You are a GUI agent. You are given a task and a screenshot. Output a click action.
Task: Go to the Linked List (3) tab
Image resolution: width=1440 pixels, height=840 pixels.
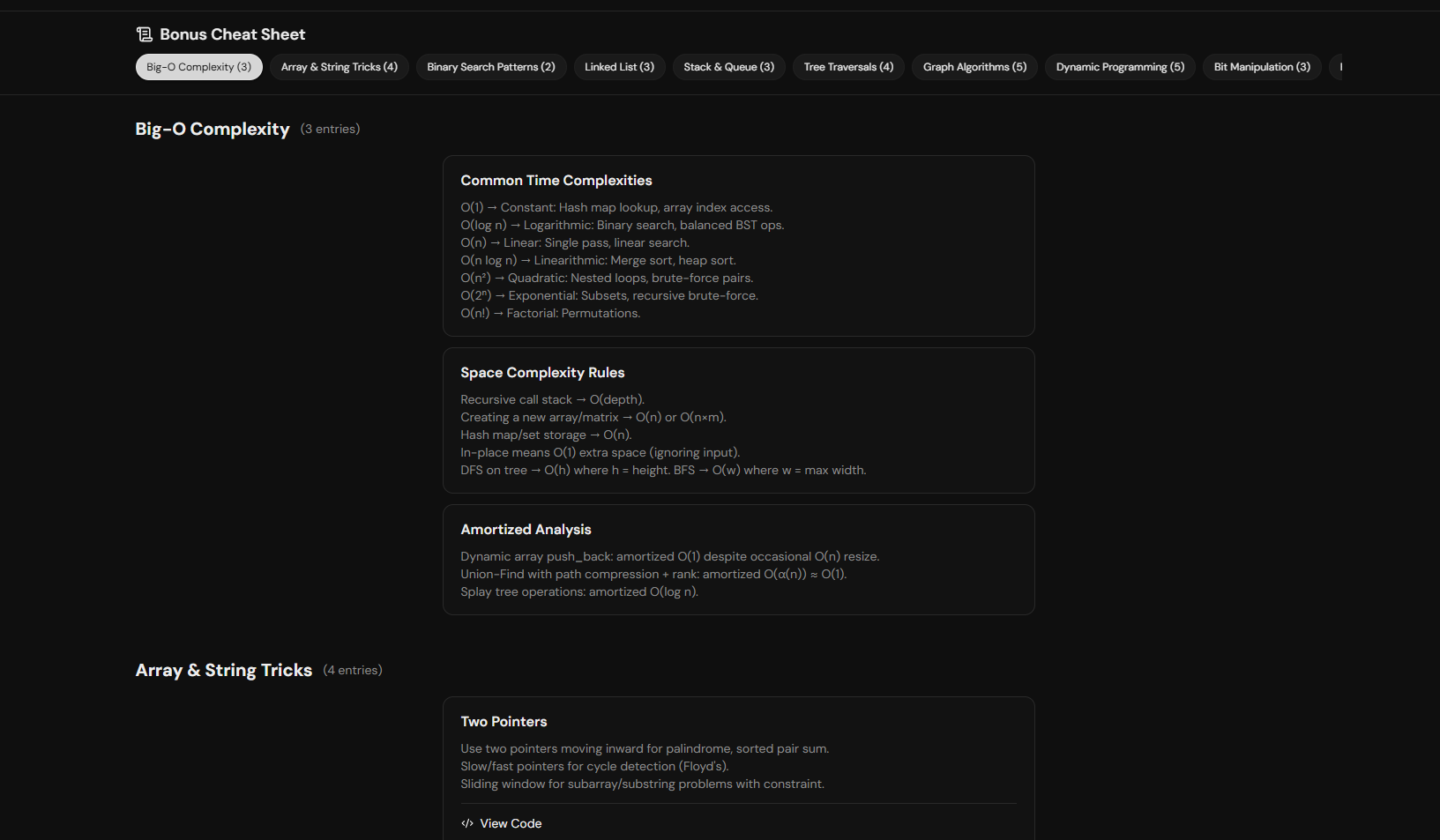click(620, 67)
